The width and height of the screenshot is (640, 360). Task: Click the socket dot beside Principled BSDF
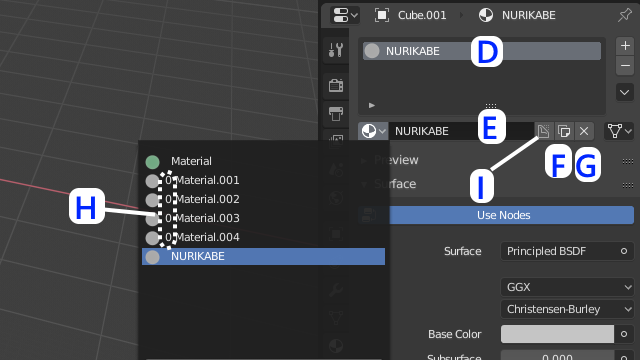click(x=624, y=251)
